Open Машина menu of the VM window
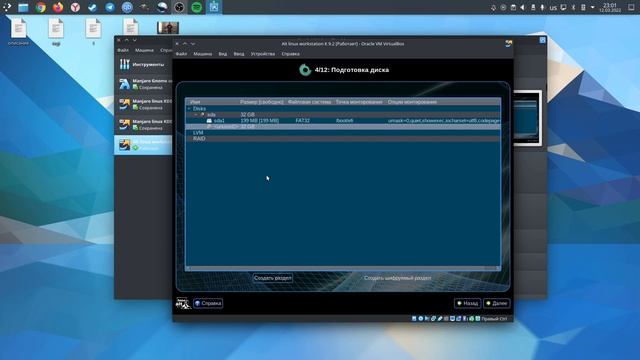This screenshot has height=360, width=640. (x=202, y=54)
